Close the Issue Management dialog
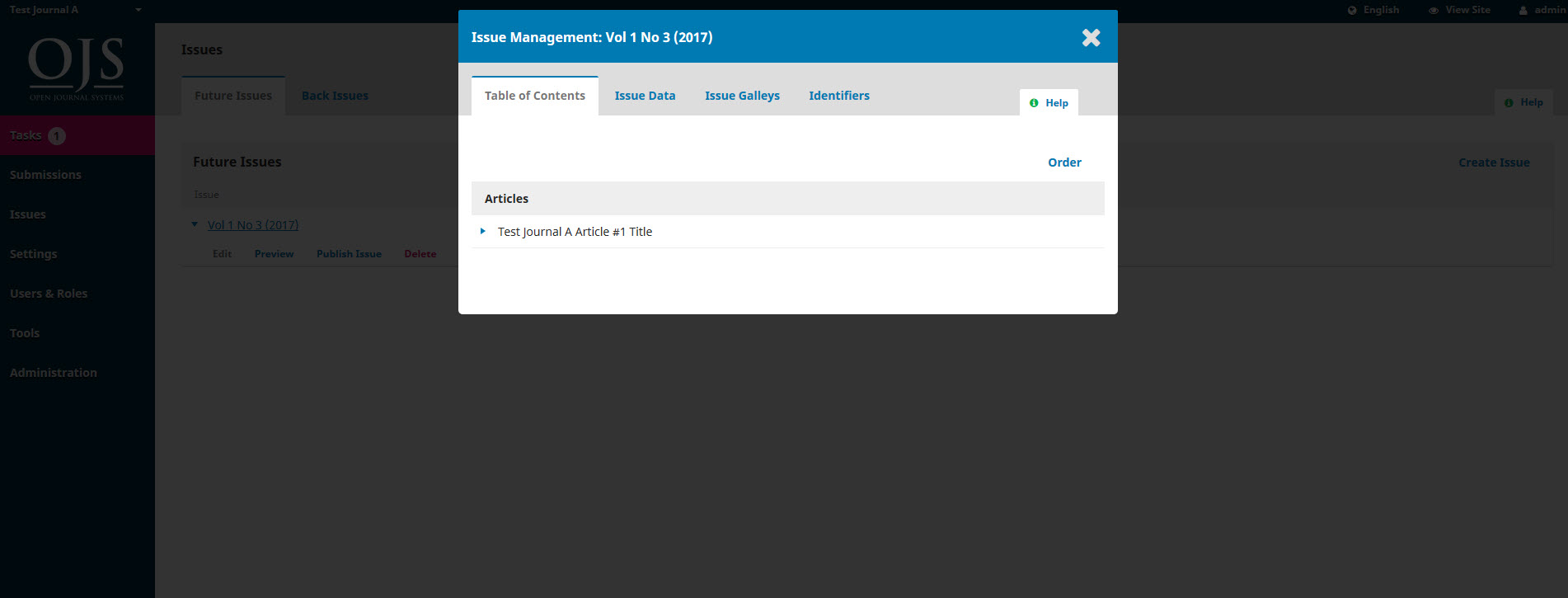Image resolution: width=1568 pixels, height=598 pixels. coord(1091,38)
